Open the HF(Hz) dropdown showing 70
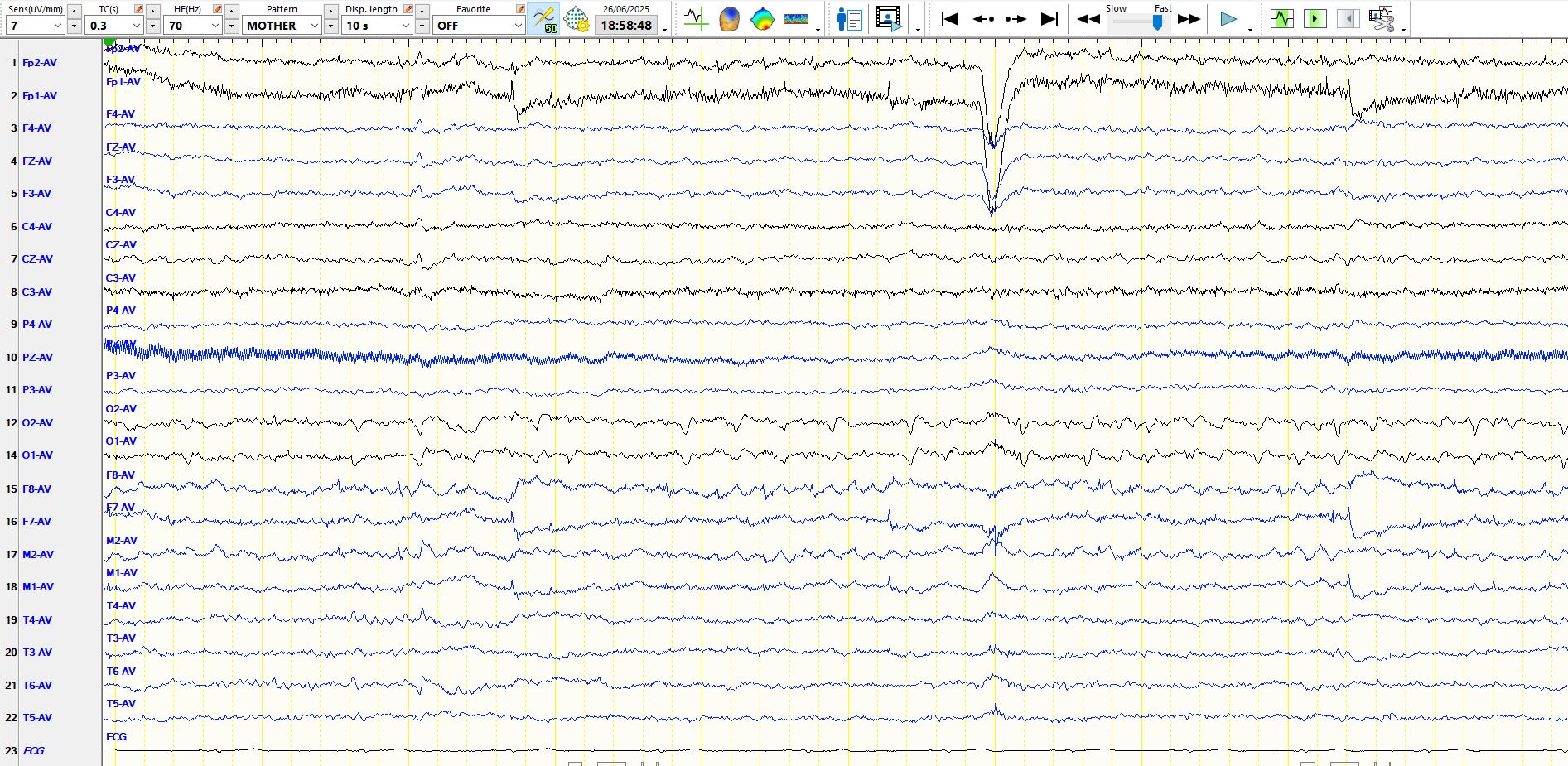The width and height of the screenshot is (1568, 766). click(192, 26)
